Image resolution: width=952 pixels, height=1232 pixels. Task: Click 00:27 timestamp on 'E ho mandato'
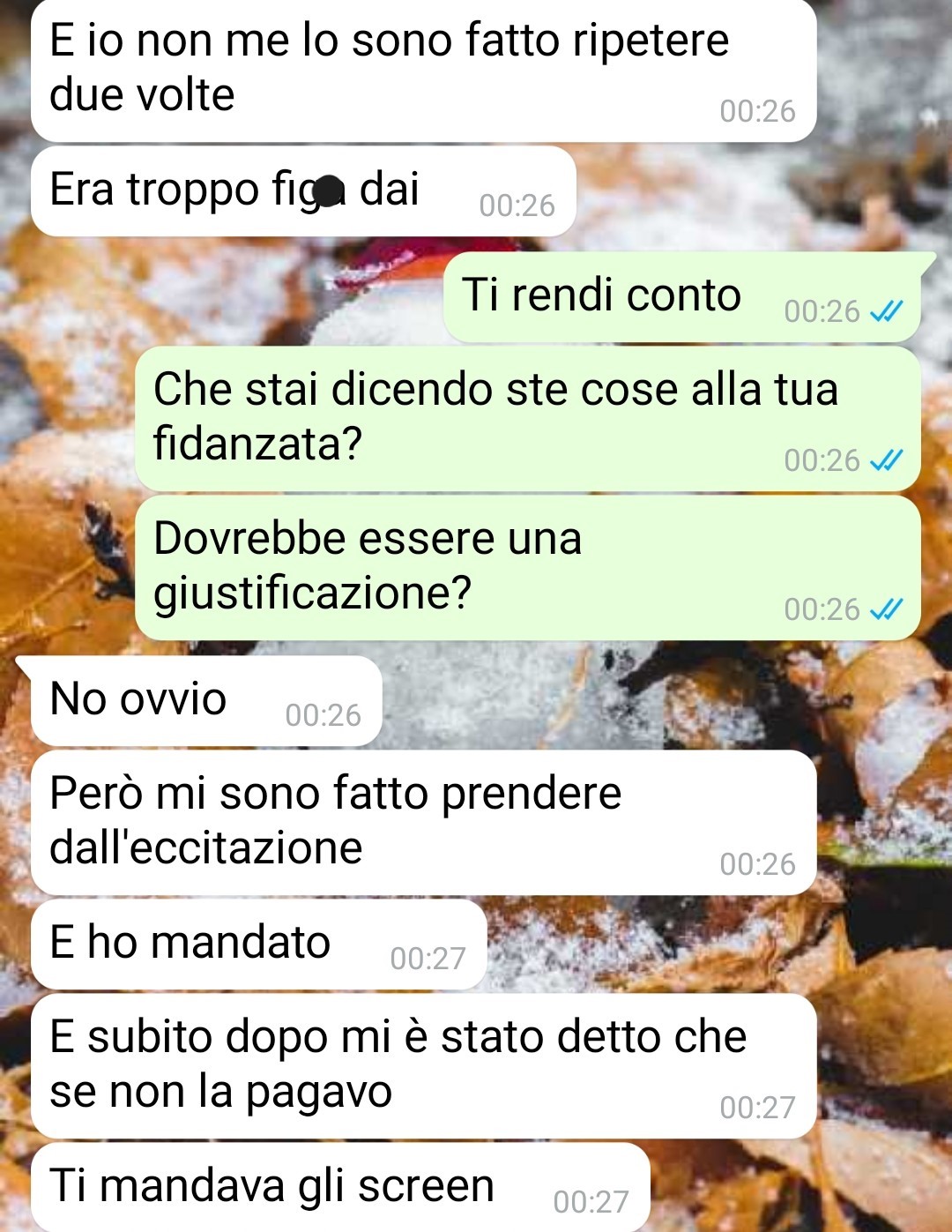(x=428, y=959)
